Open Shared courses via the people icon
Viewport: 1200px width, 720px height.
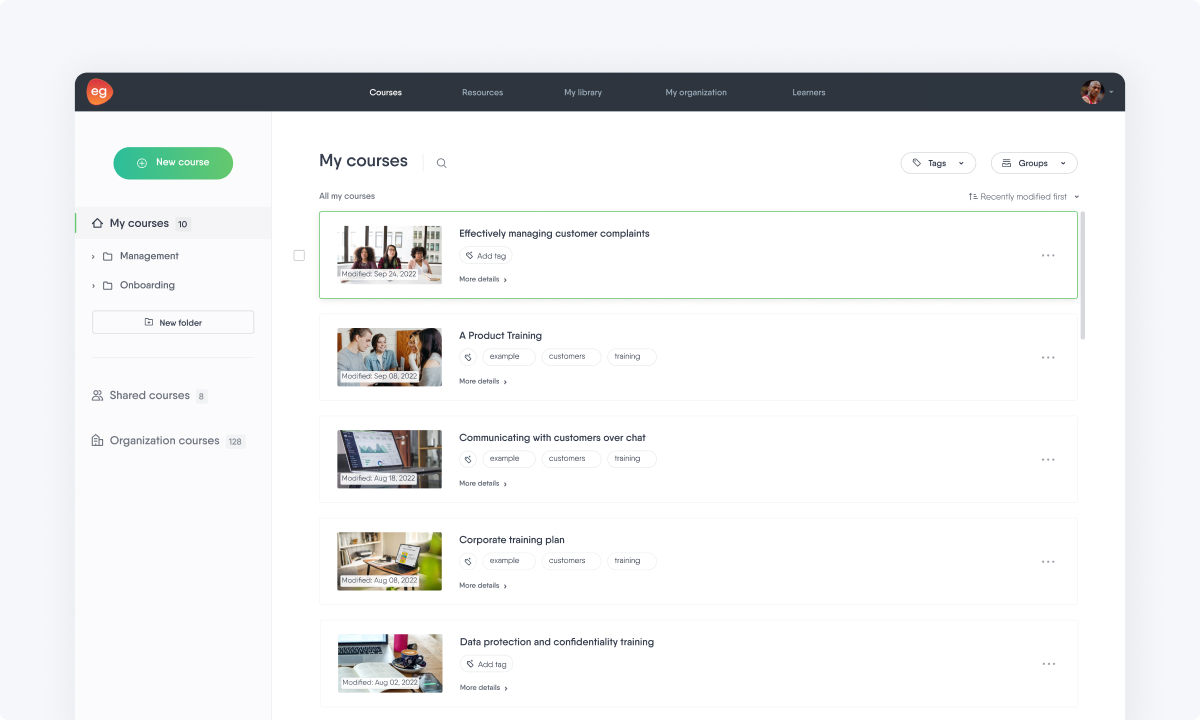(95, 395)
